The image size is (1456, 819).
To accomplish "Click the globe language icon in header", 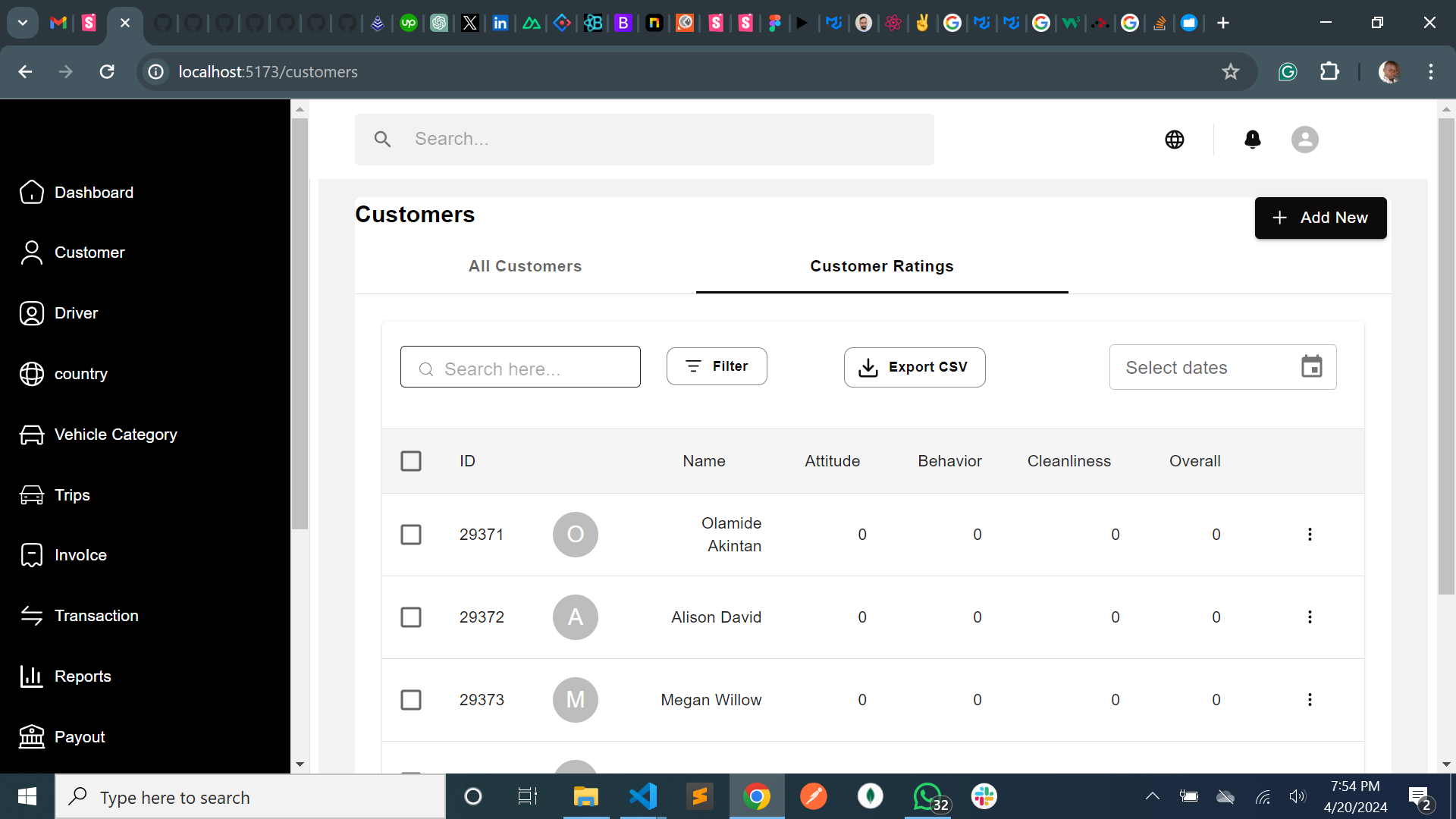I will coord(1175,140).
